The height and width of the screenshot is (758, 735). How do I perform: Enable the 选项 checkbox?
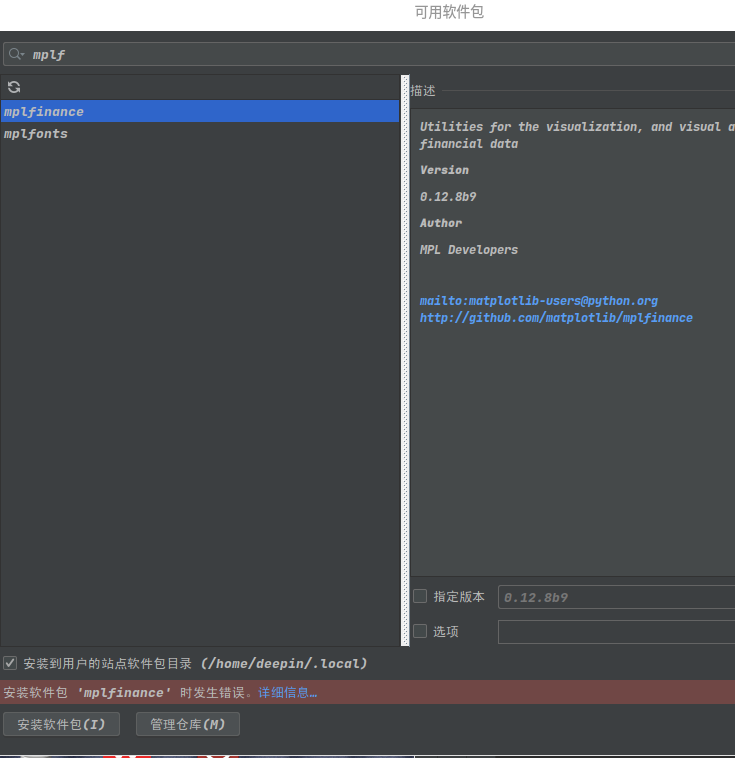pos(420,631)
